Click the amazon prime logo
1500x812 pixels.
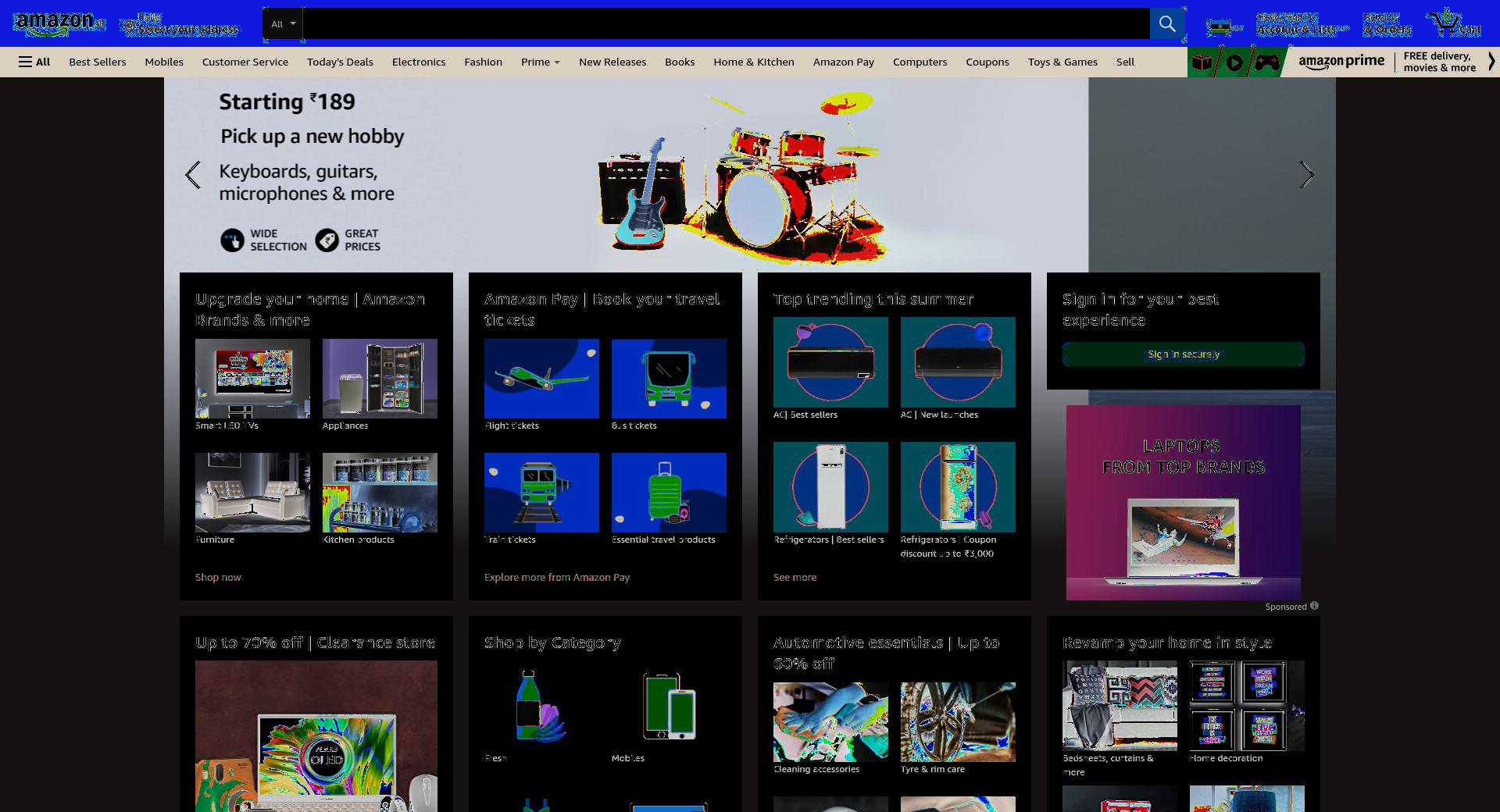[1341, 62]
